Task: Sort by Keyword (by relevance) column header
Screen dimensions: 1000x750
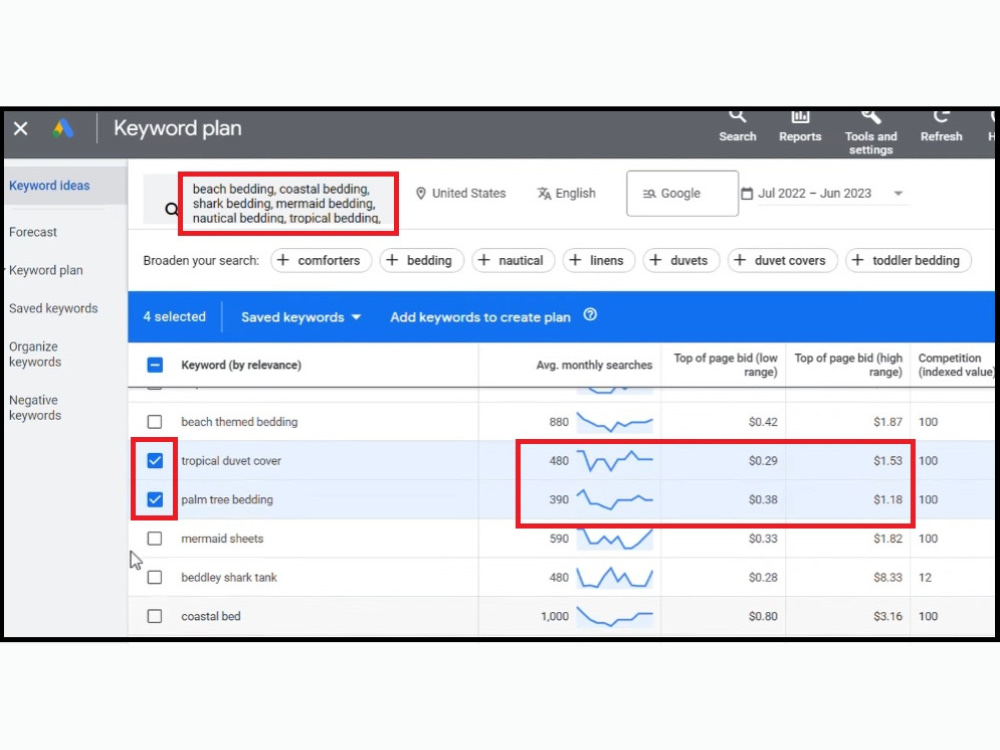Action: click(241, 365)
